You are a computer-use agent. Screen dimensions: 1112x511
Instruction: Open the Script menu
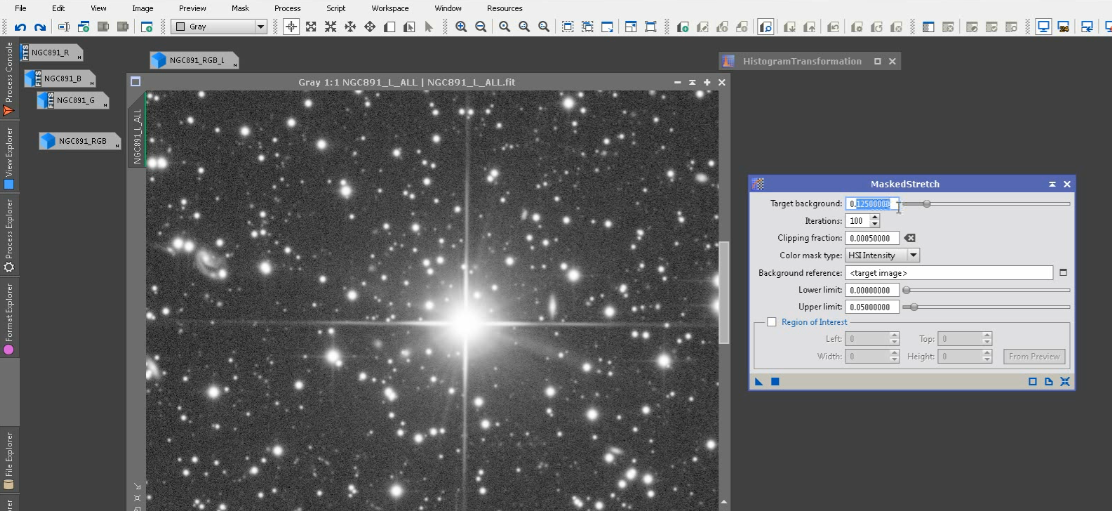point(336,8)
